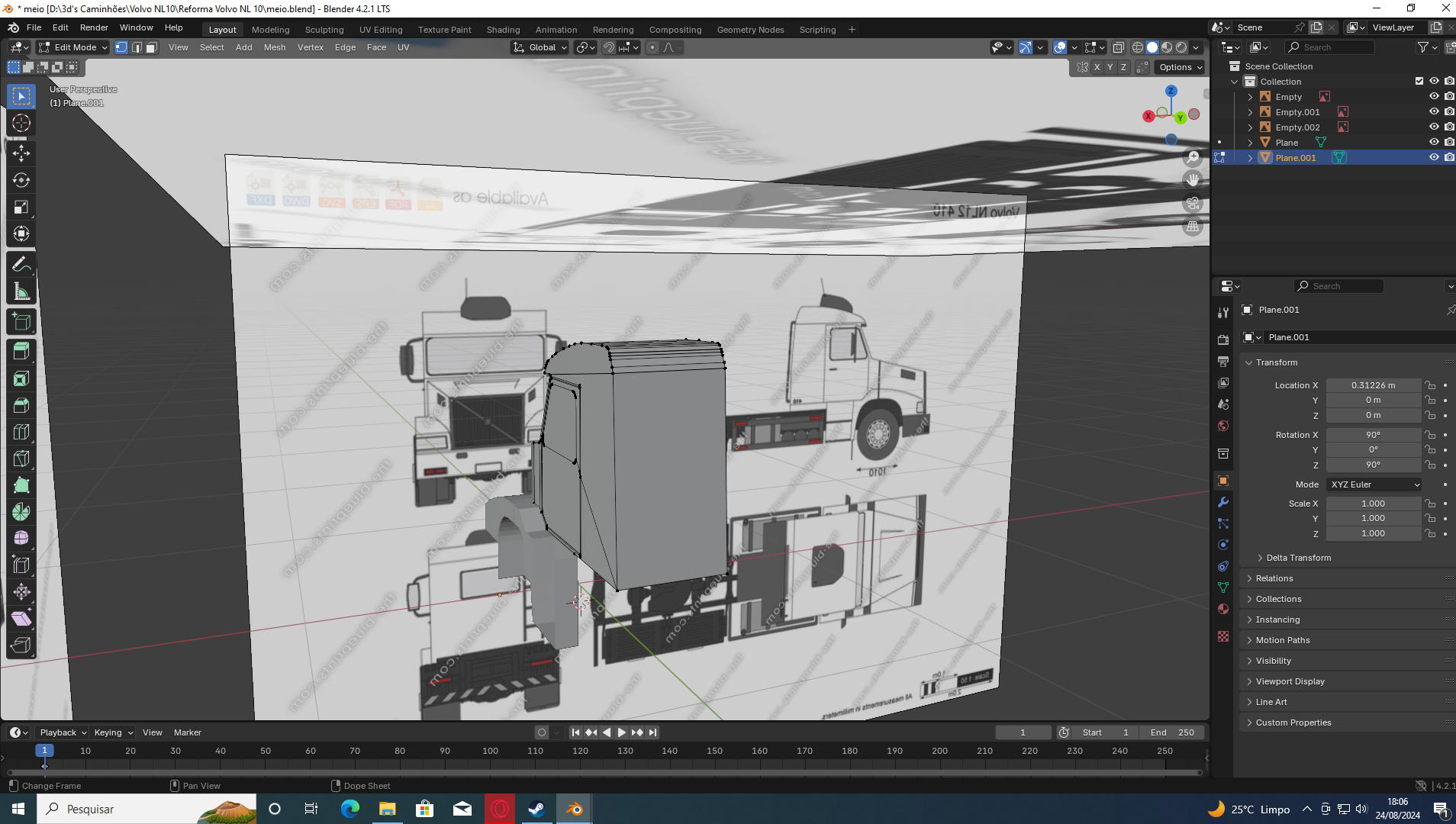Expand the Delta Transform panel
Viewport: 1456px width, 824px height.
coord(1298,558)
